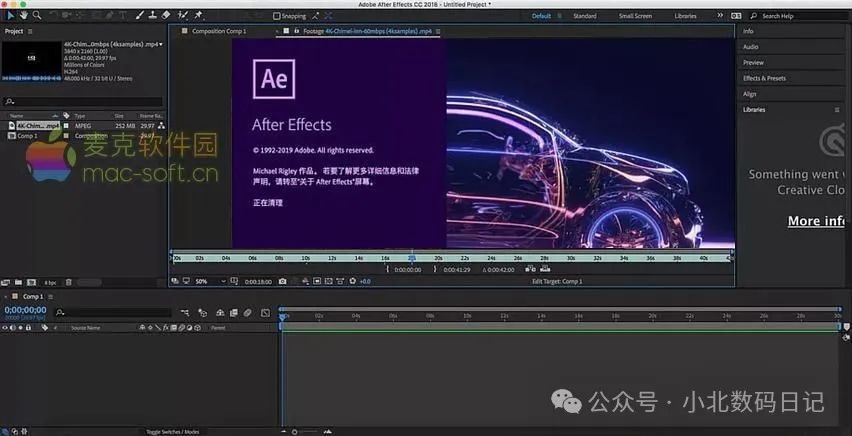Click the footage current time 0:00:18:00
This screenshot has width=852, height=436.
pos(258,282)
